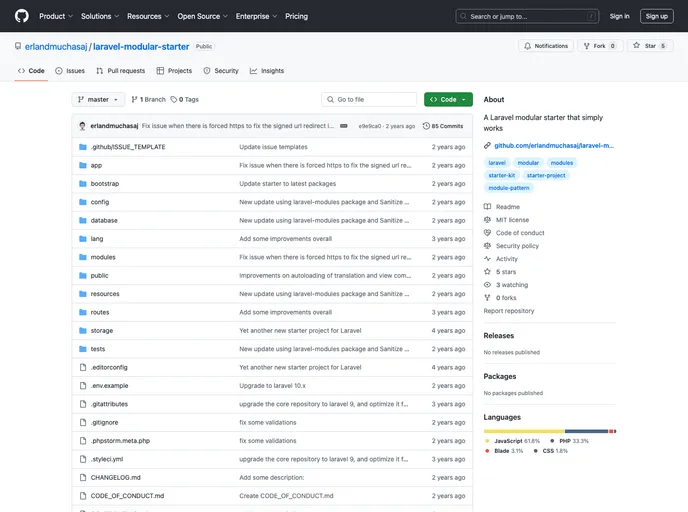Switch to the Pull requests tab
This screenshot has width=688, height=512.
(121, 71)
